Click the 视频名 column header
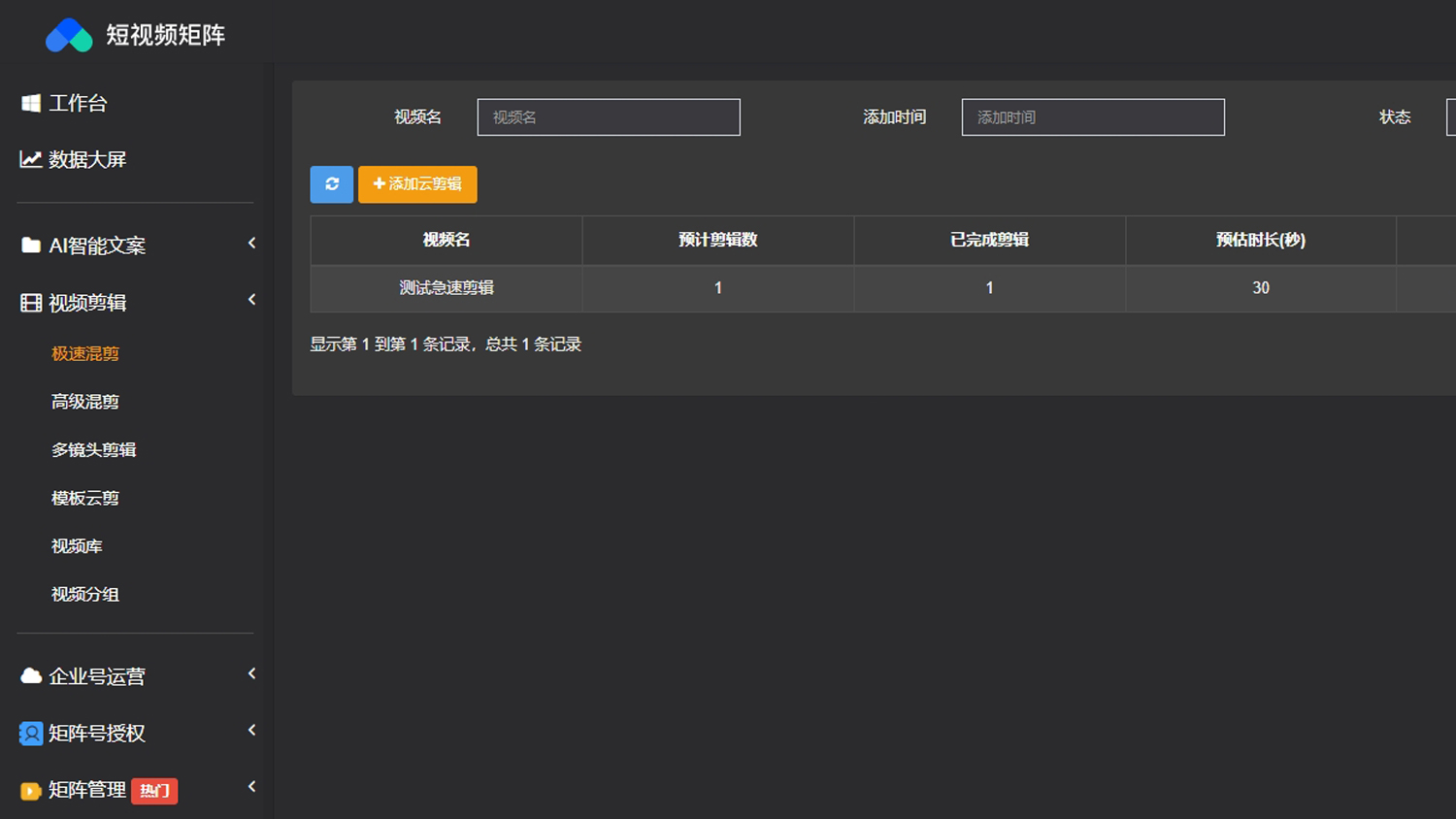This screenshot has height=819, width=1456. point(447,240)
